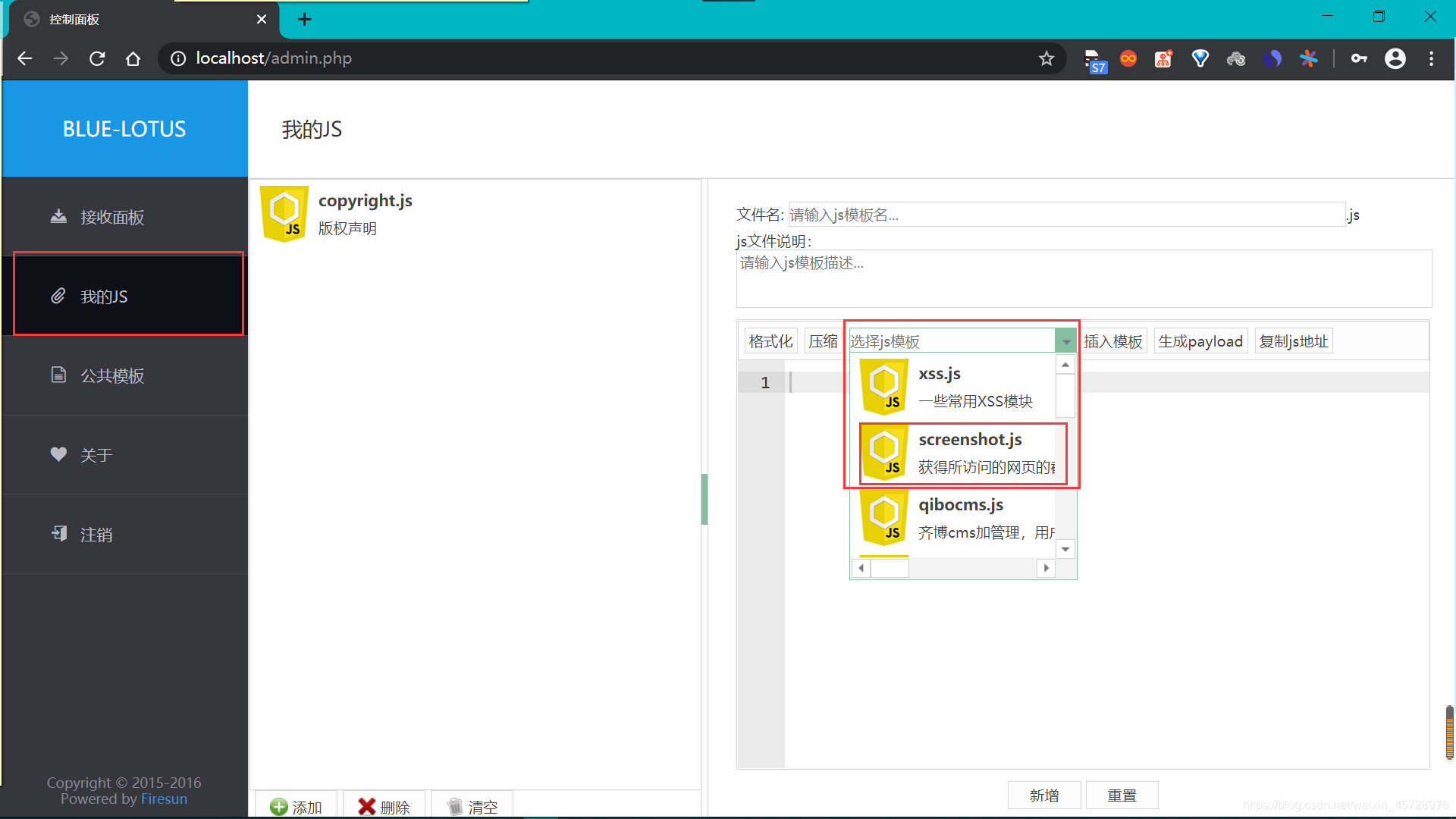Click the green add (添加) button

[297, 807]
